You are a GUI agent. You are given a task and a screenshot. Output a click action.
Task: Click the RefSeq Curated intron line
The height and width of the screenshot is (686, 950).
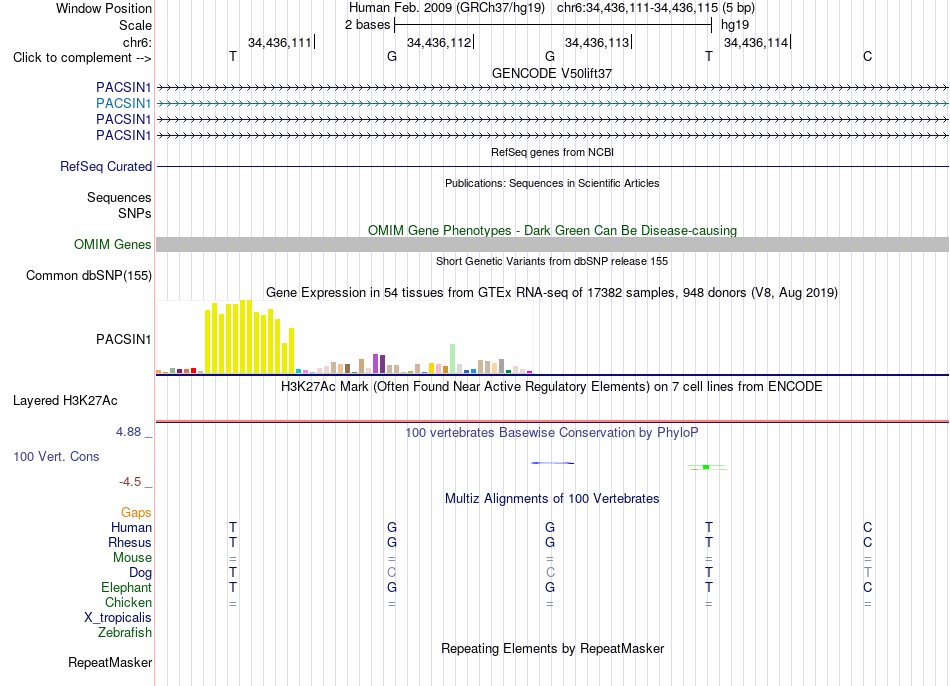coord(552,166)
